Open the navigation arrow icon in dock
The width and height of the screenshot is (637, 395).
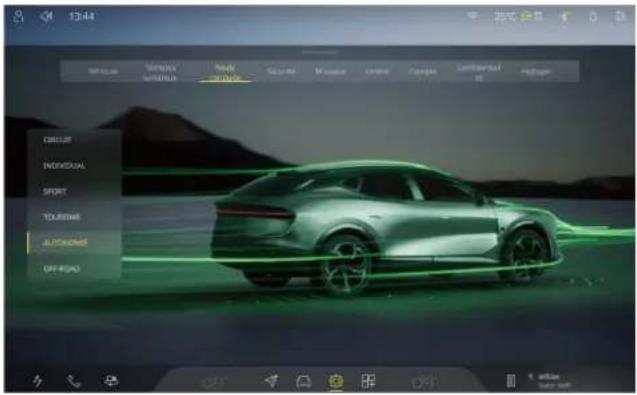click(271, 381)
